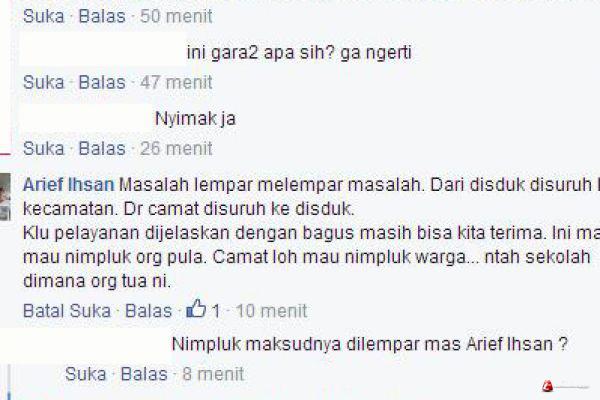
Task: Reply to Arief Ihsan's comment via Balas
Action: click(x=148, y=310)
